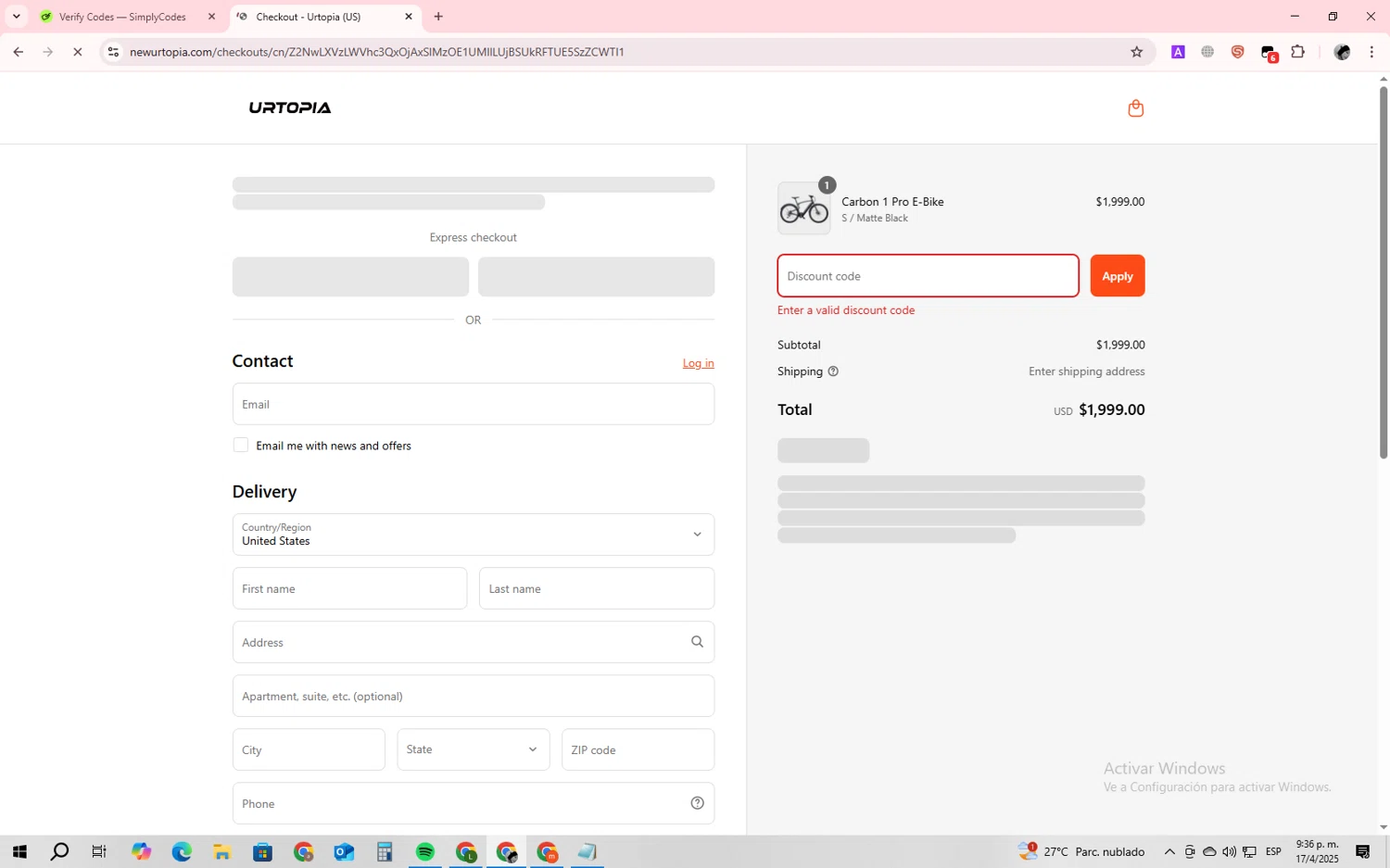
Task: Open the Extensions puzzle piece menu
Action: point(1298,52)
